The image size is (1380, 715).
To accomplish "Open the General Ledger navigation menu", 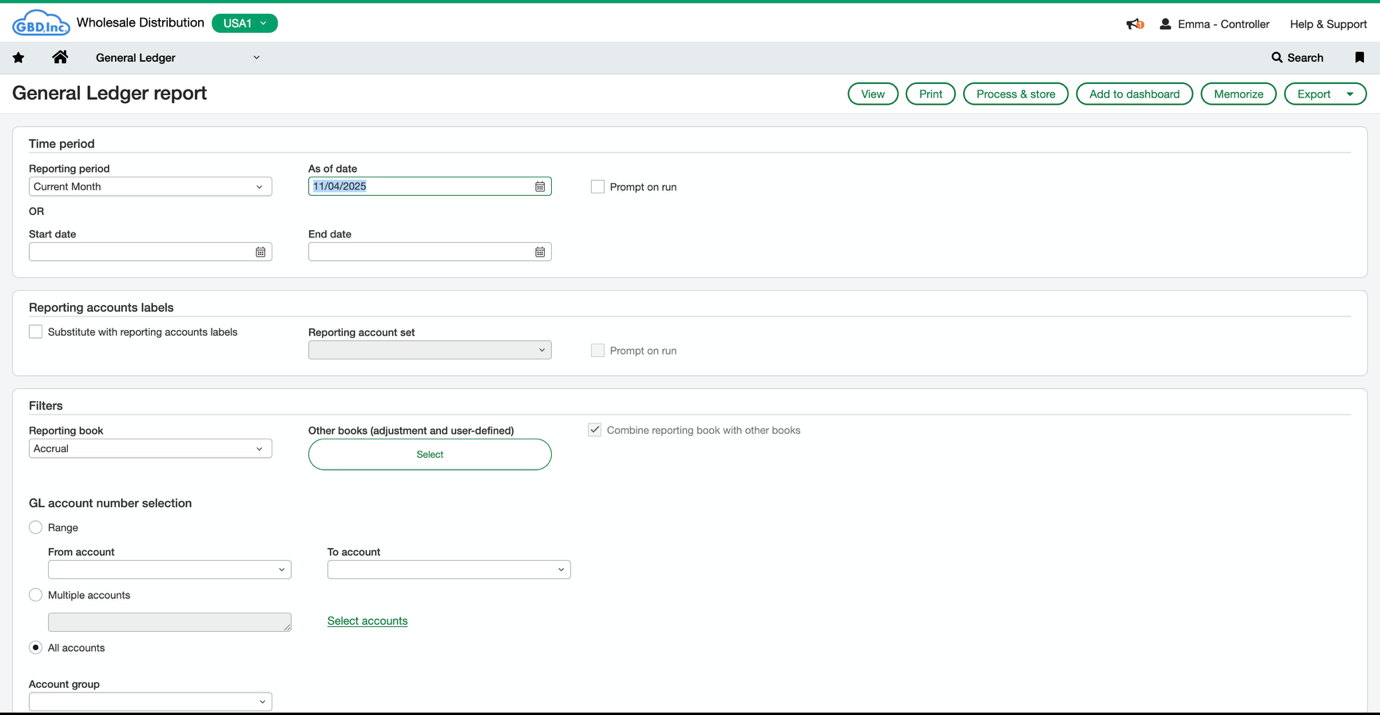I will tap(177, 58).
